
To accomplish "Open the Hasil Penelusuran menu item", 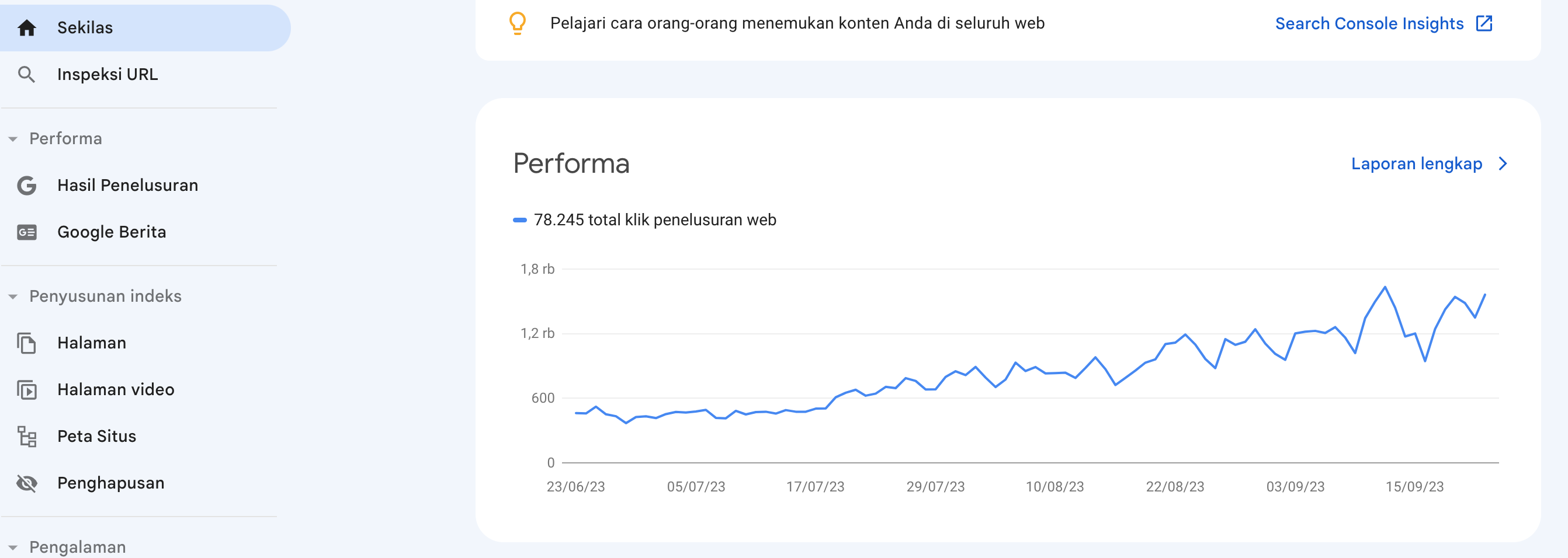I will 127,186.
